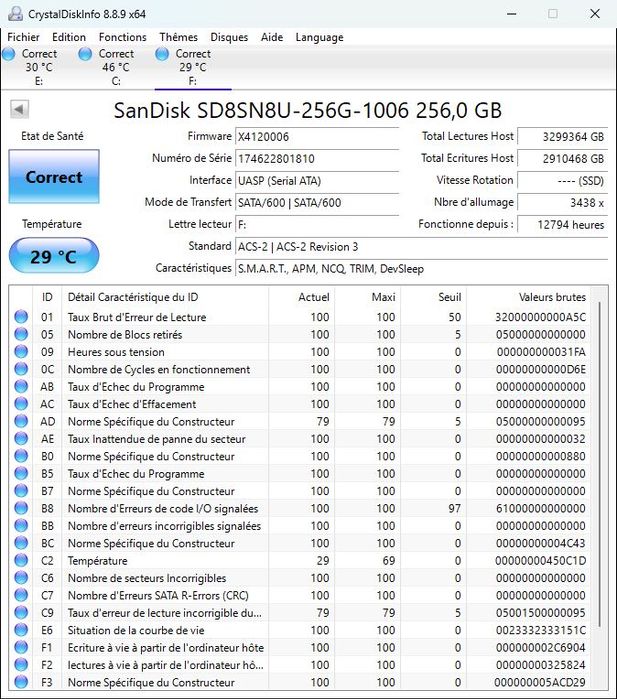Click status orb for ID 05 row
This screenshot has width=617, height=699.
coord(21,334)
